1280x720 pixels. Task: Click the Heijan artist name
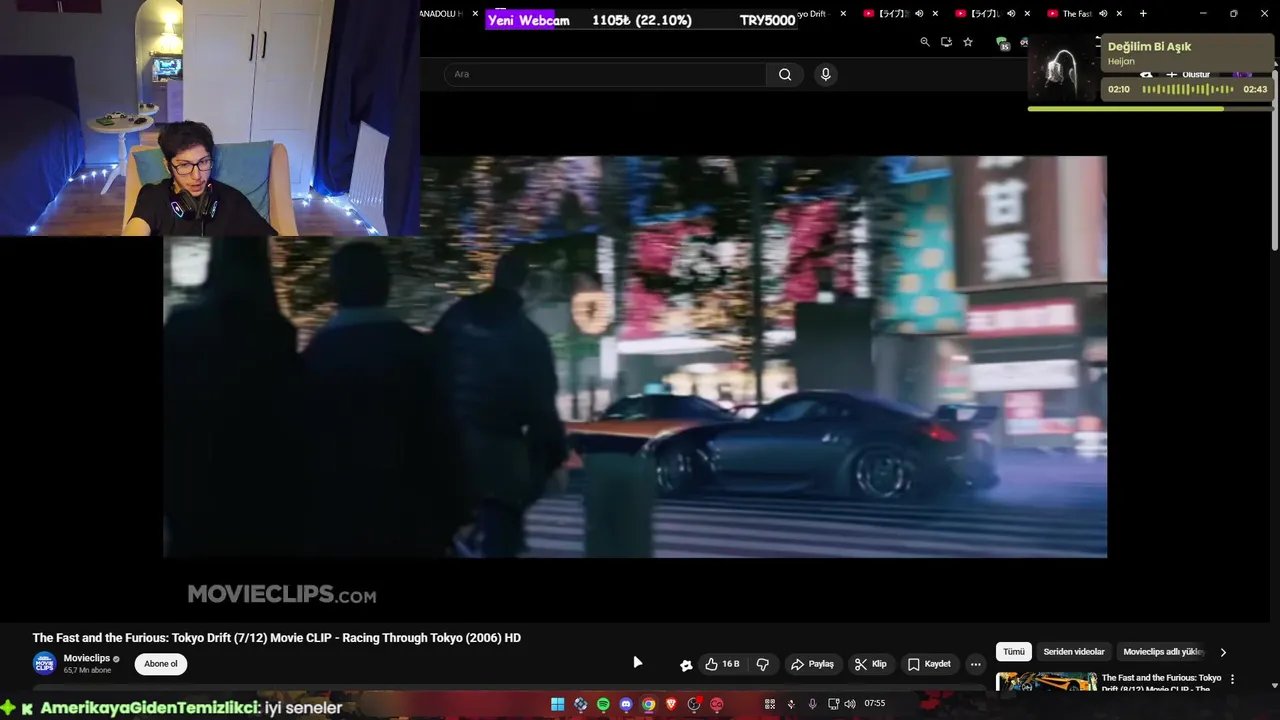click(x=1121, y=62)
